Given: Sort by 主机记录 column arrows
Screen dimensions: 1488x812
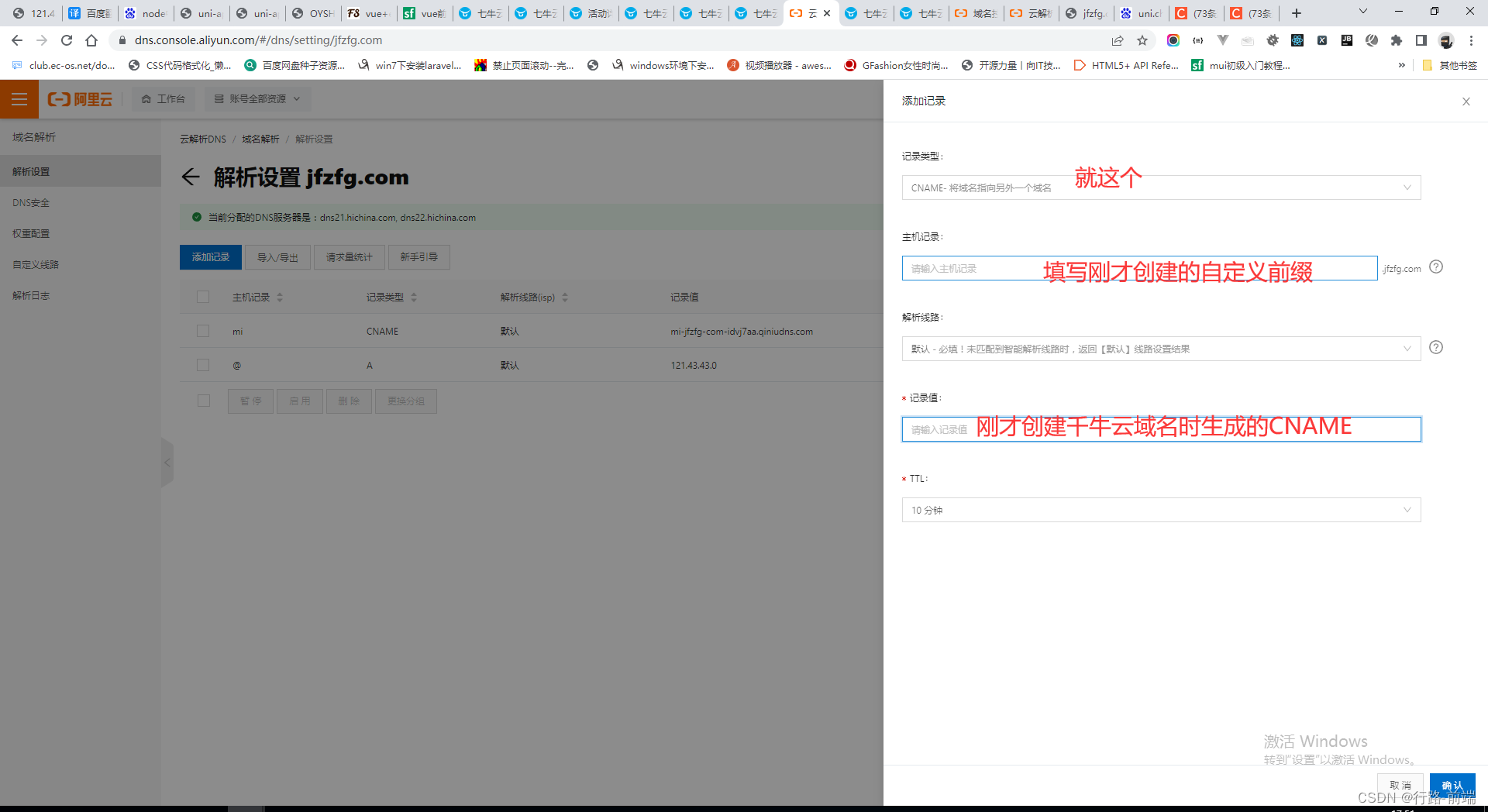Looking at the screenshot, I should tap(280, 298).
